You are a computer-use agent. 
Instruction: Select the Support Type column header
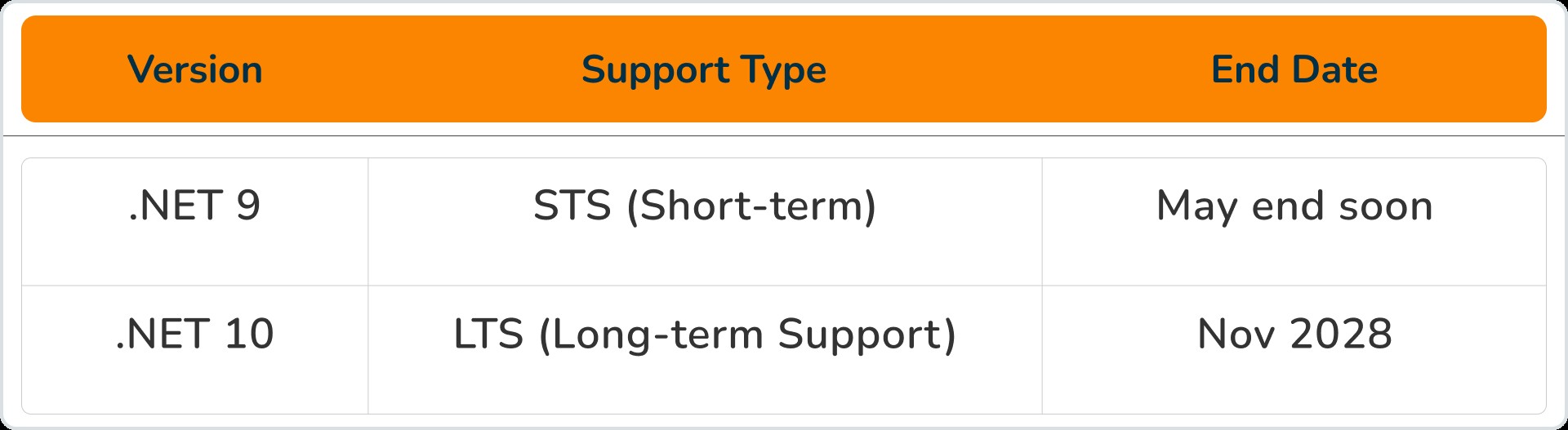703,70
